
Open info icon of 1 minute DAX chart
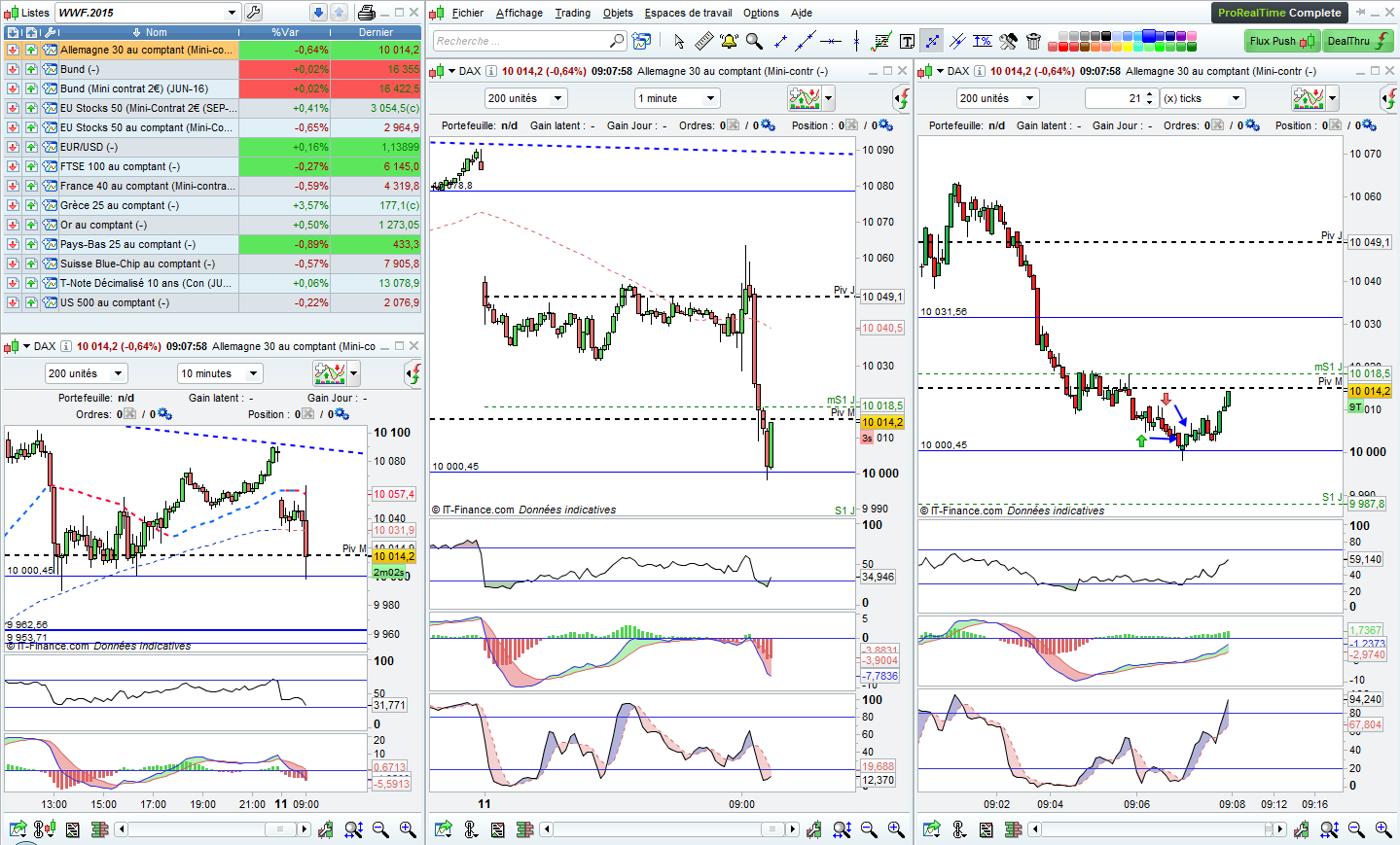[491, 71]
